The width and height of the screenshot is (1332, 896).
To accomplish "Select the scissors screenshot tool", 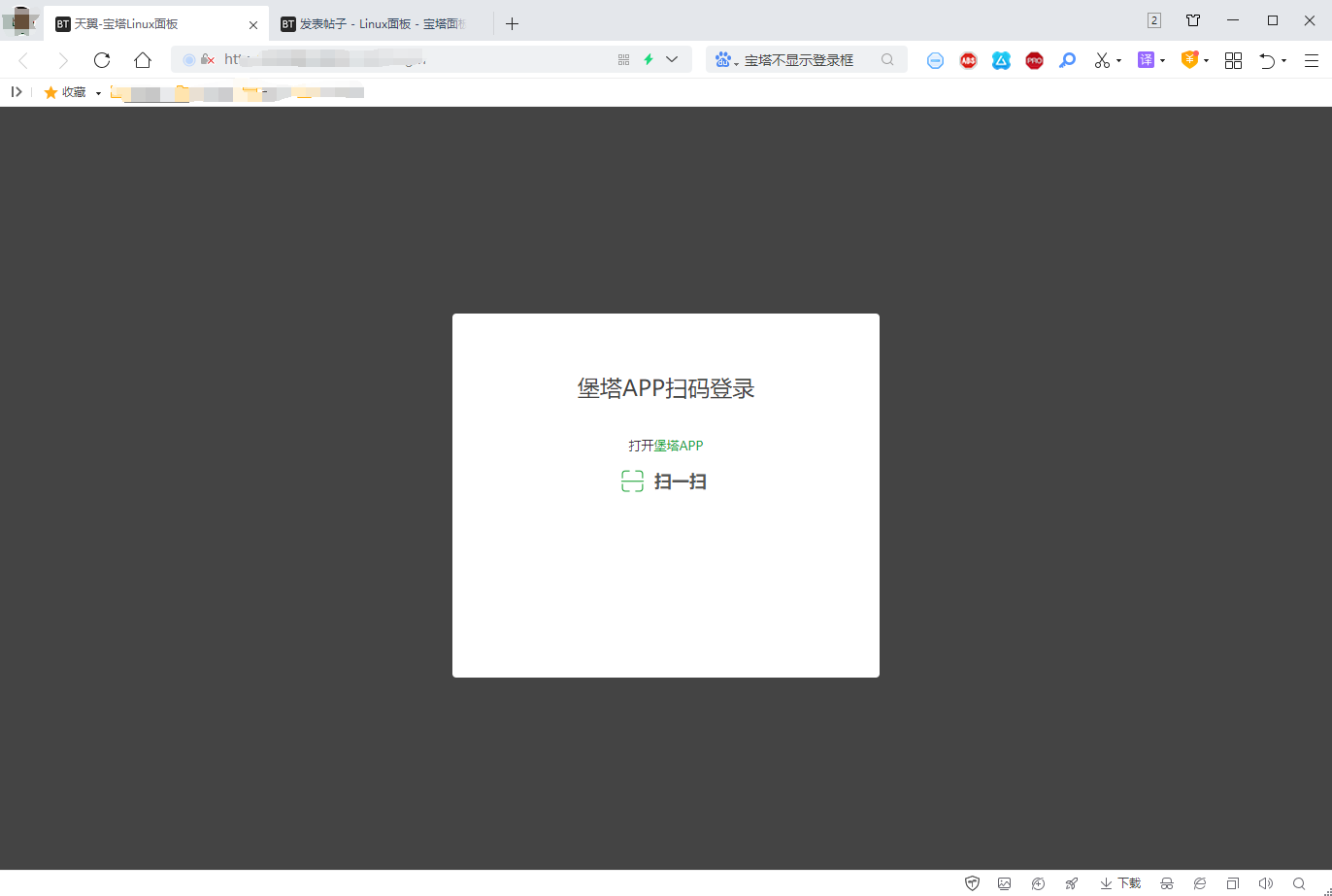I will coord(1101,60).
